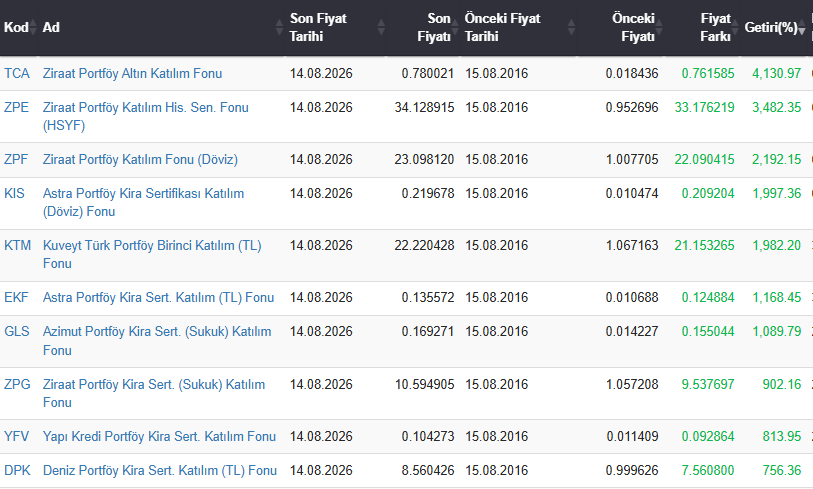Open fund code ZPE link
This screenshot has width=813, height=489.
pyautogui.click(x=17, y=107)
